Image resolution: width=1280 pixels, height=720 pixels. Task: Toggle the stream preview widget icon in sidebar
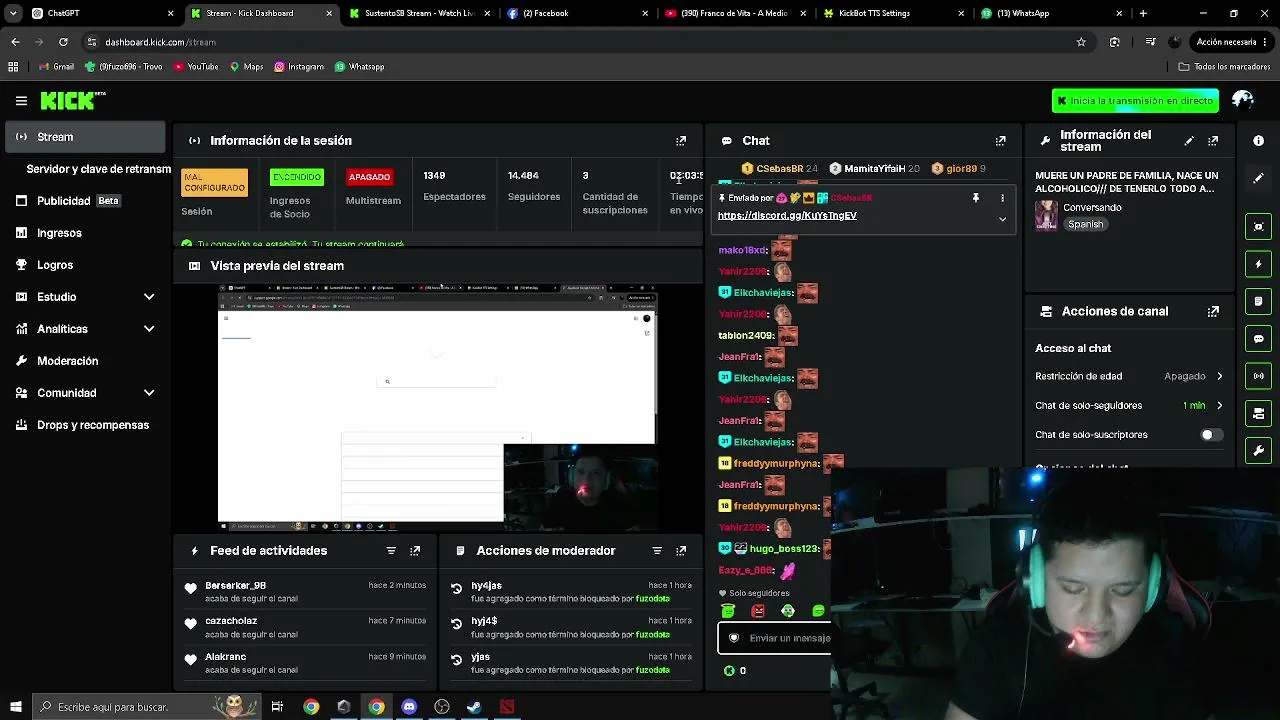[x=1259, y=226]
